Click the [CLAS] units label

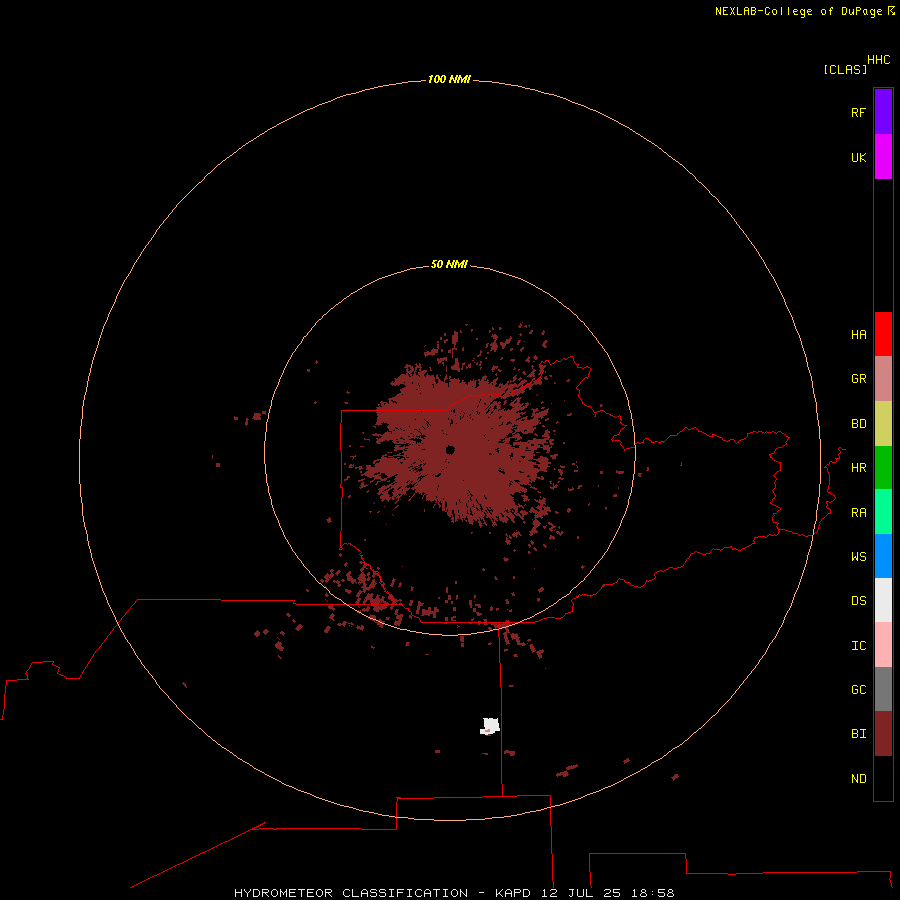845,70
